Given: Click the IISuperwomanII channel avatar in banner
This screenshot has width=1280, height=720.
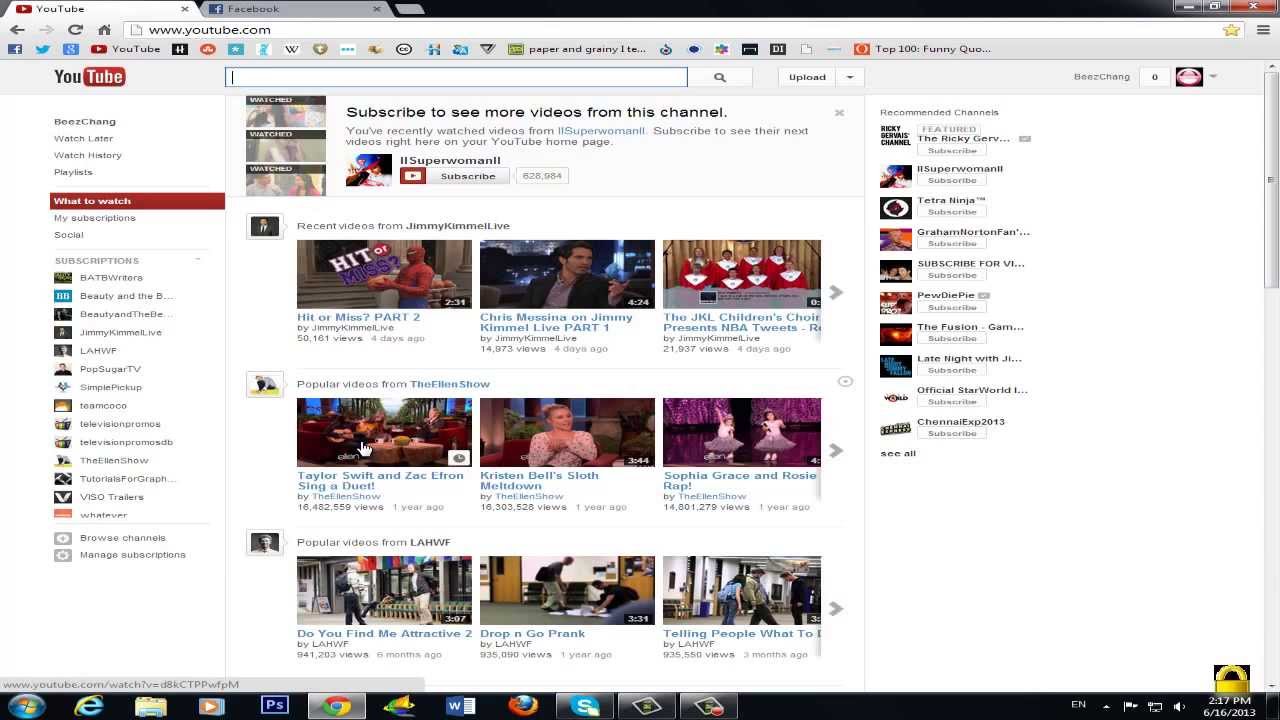Looking at the screenshot, I should click(x=368, y=170).
